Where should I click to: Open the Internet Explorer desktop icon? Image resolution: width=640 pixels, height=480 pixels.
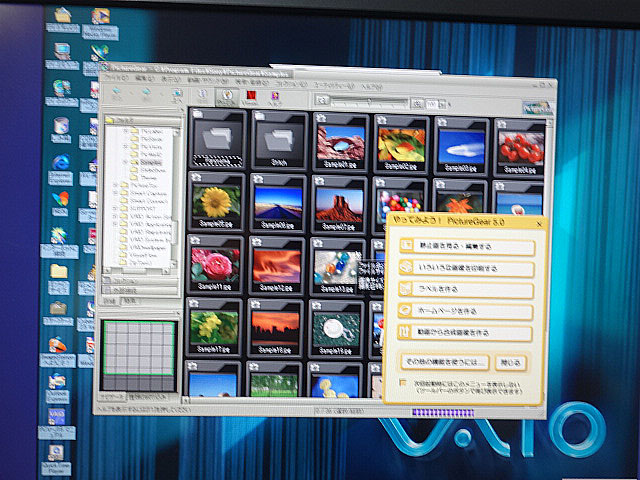pyautogui.click(x=60, y=163)
